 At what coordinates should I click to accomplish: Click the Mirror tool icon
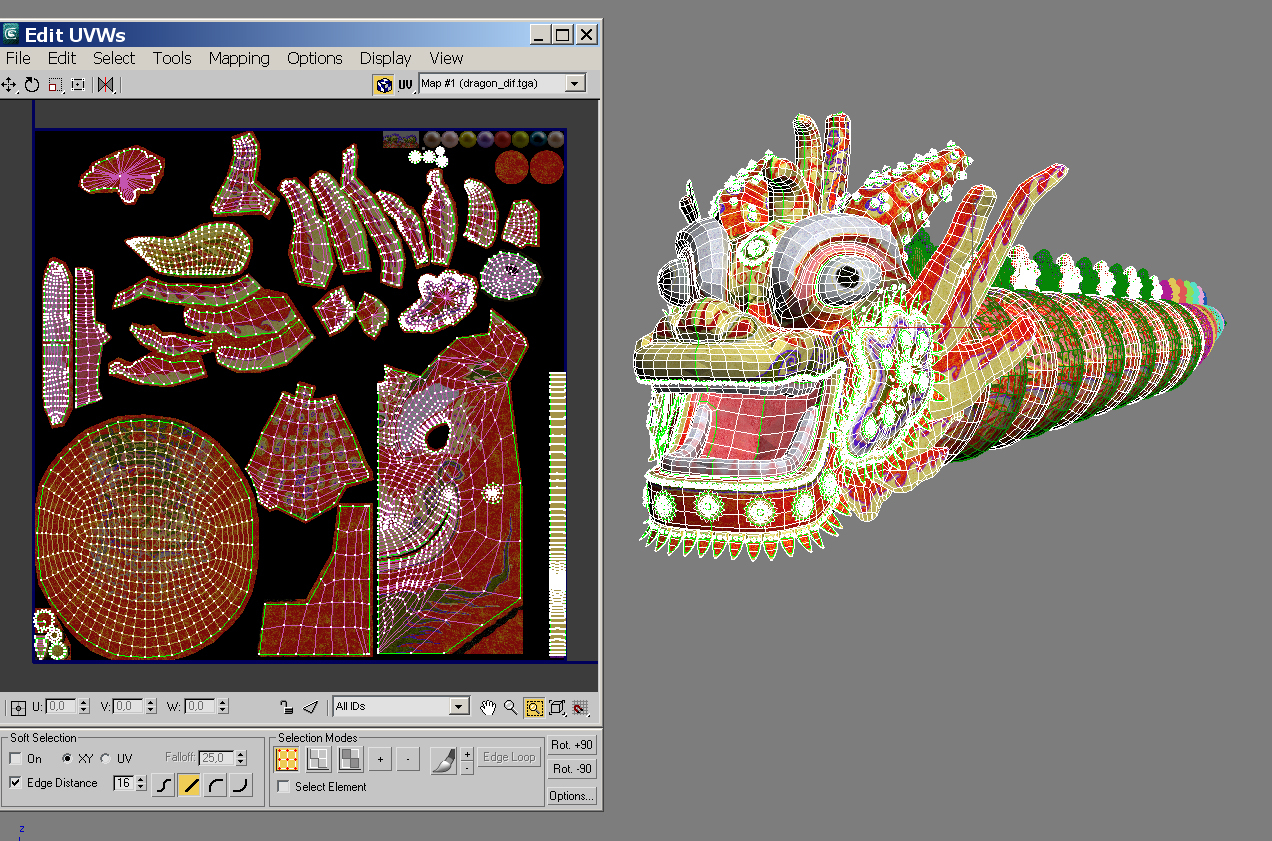coord(105,84)
